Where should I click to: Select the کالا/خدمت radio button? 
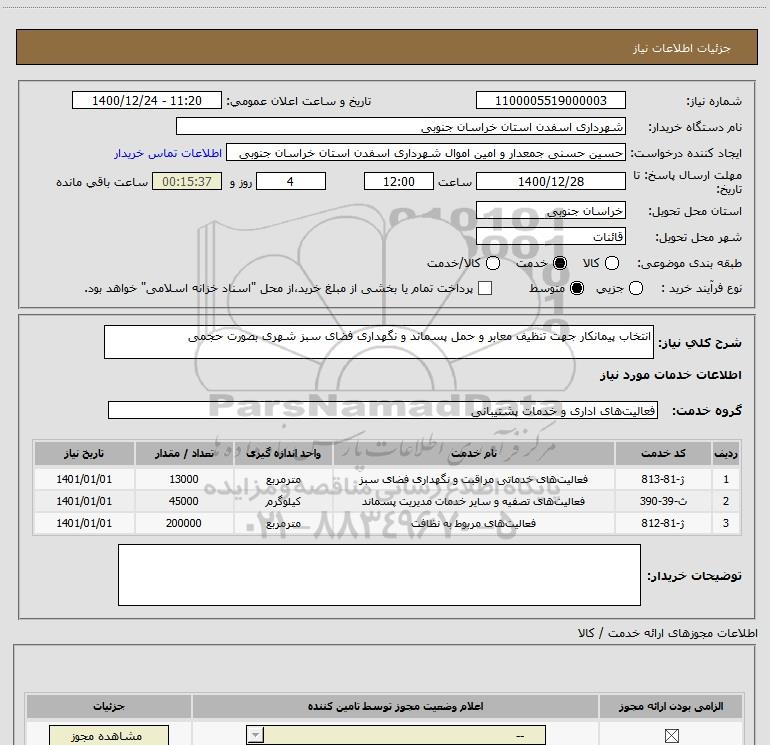[493, 263]
